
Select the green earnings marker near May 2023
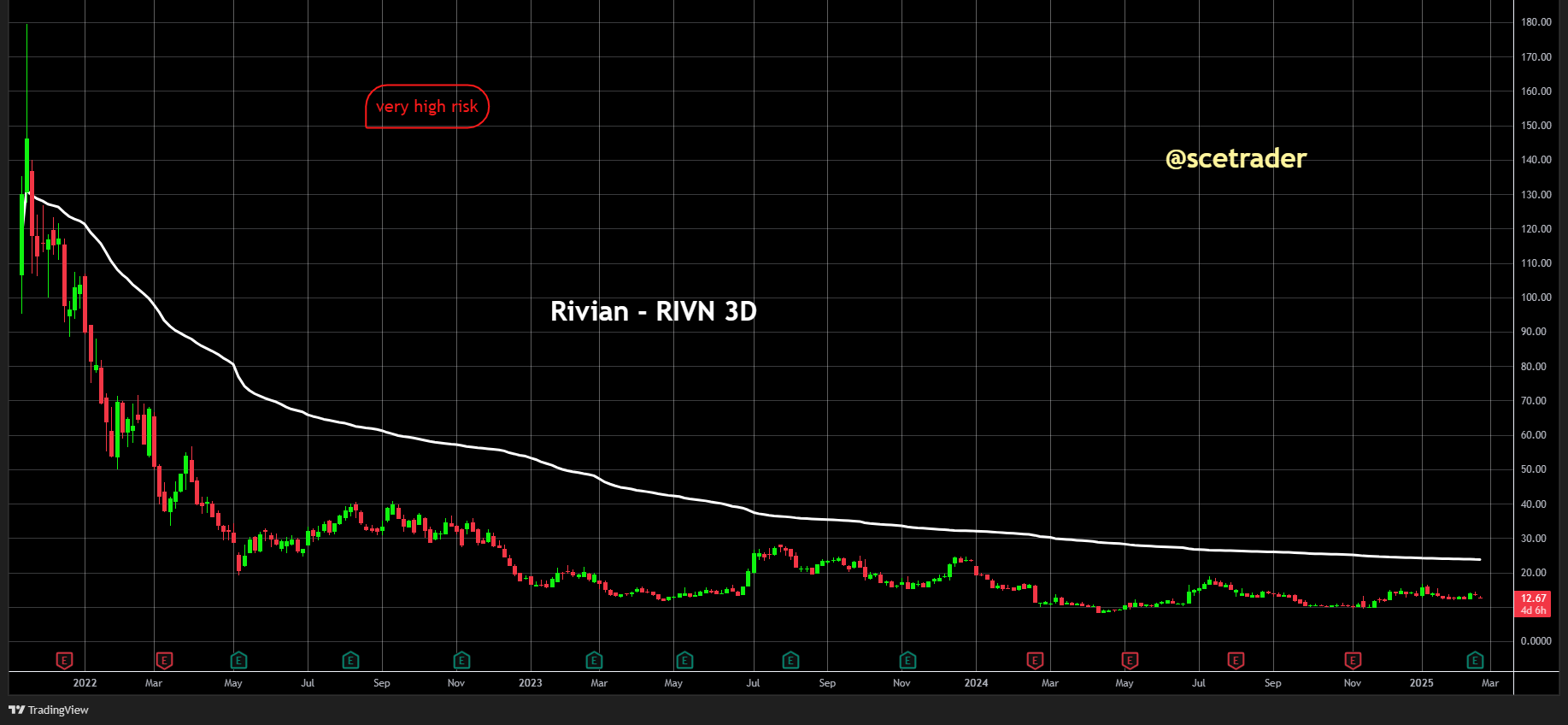pos(684,660)
